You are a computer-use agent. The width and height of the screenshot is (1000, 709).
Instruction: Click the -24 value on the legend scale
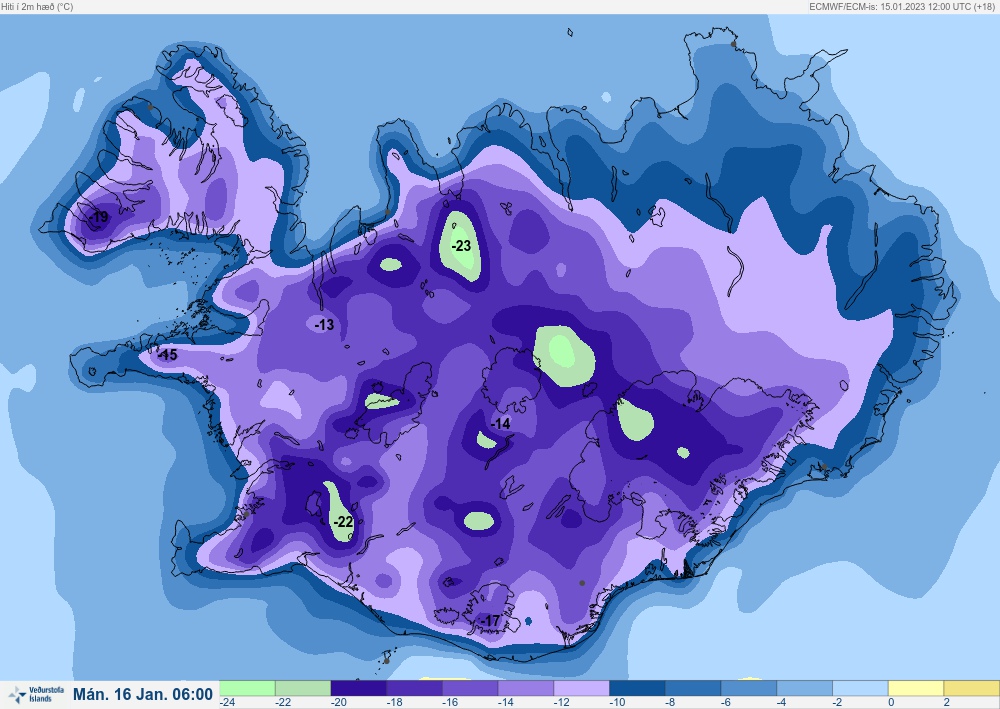click(x=228, y=703)
